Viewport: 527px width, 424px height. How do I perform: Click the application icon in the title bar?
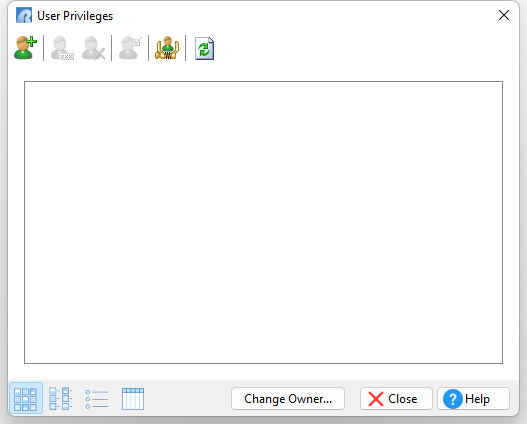point(24,15)
